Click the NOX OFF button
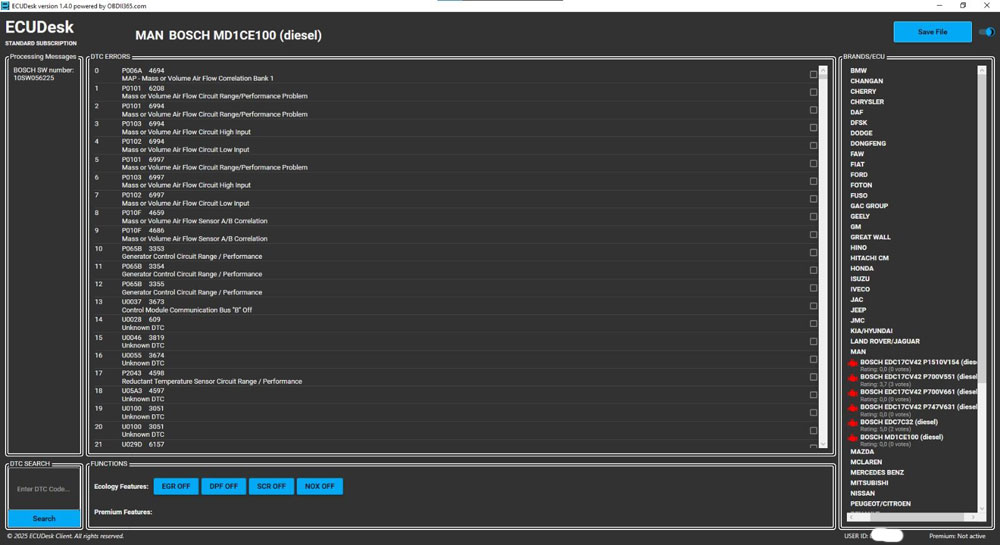The image size is (1000, 545). [320, 486]
